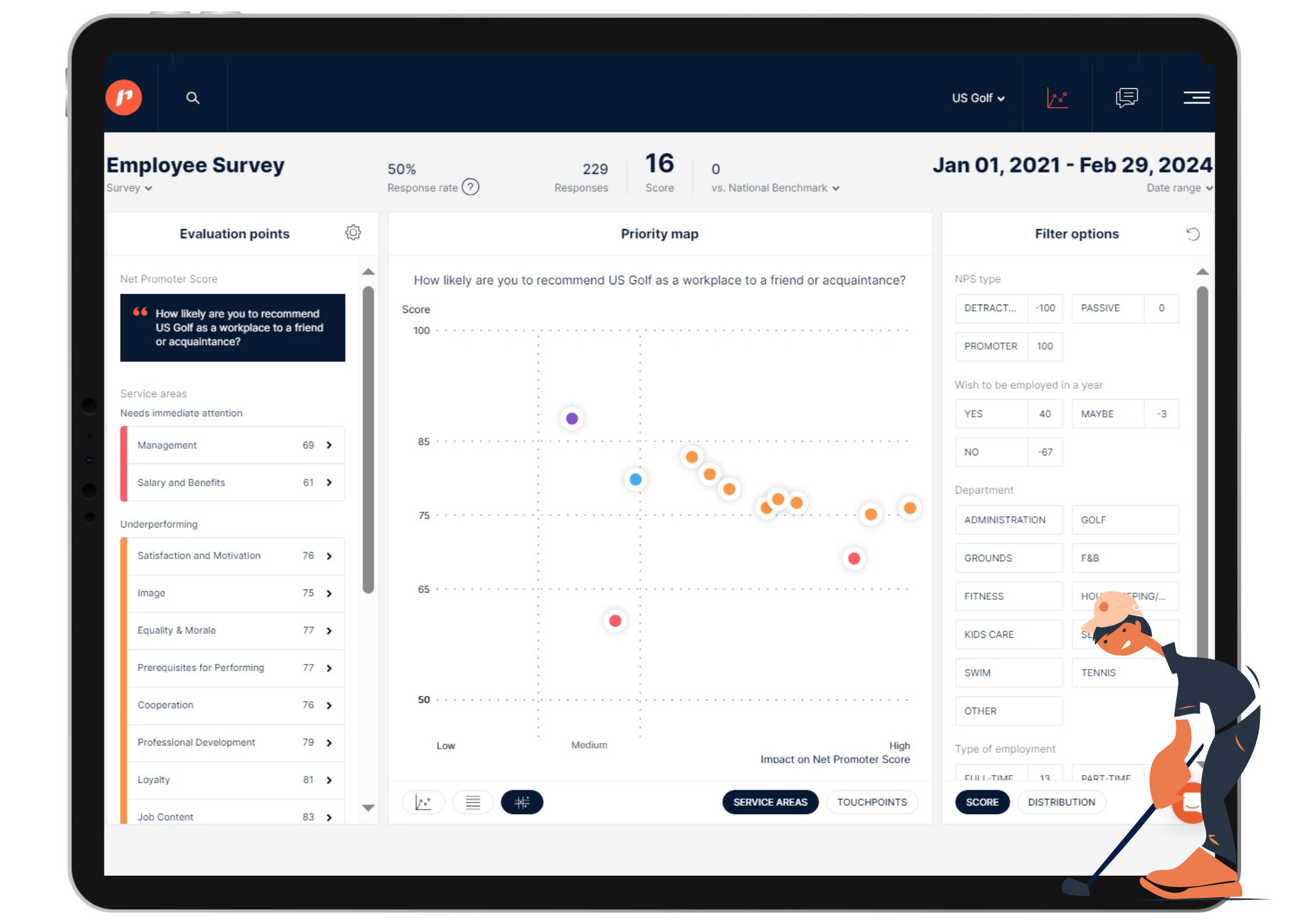Click the chat/comment icon in top nav
This screenshot has height=924, width=1307.
(1127, 97)
